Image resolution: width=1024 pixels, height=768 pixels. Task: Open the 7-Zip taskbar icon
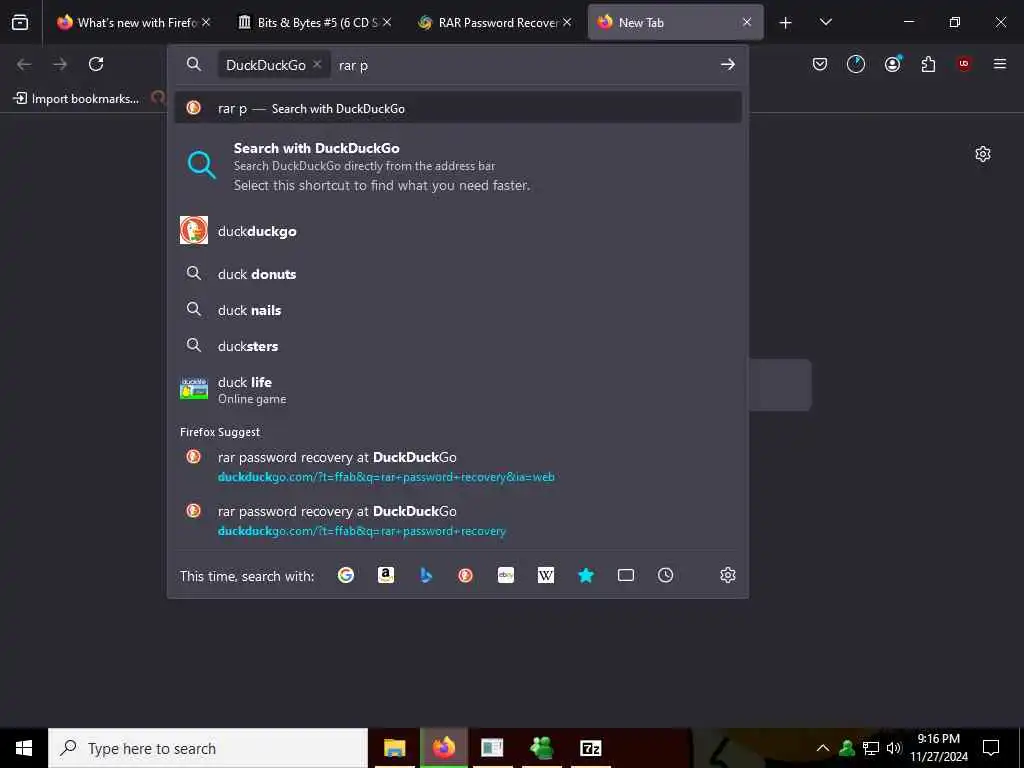coord(590,748)
